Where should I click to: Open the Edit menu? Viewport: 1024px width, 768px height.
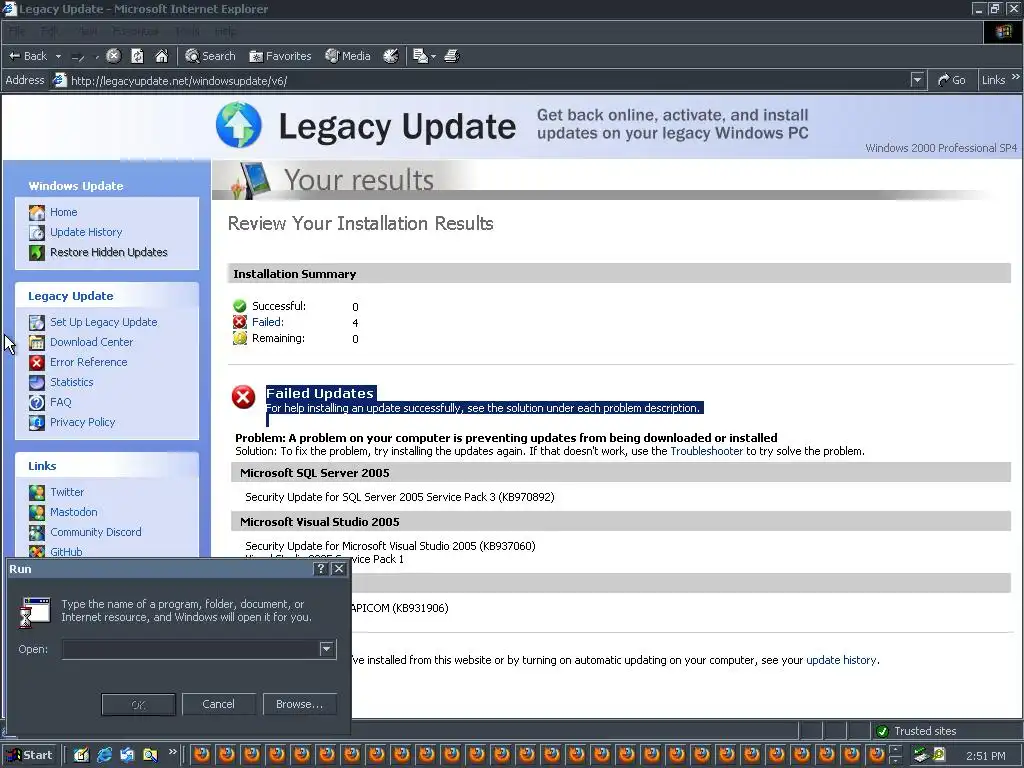tap(50, 31)
